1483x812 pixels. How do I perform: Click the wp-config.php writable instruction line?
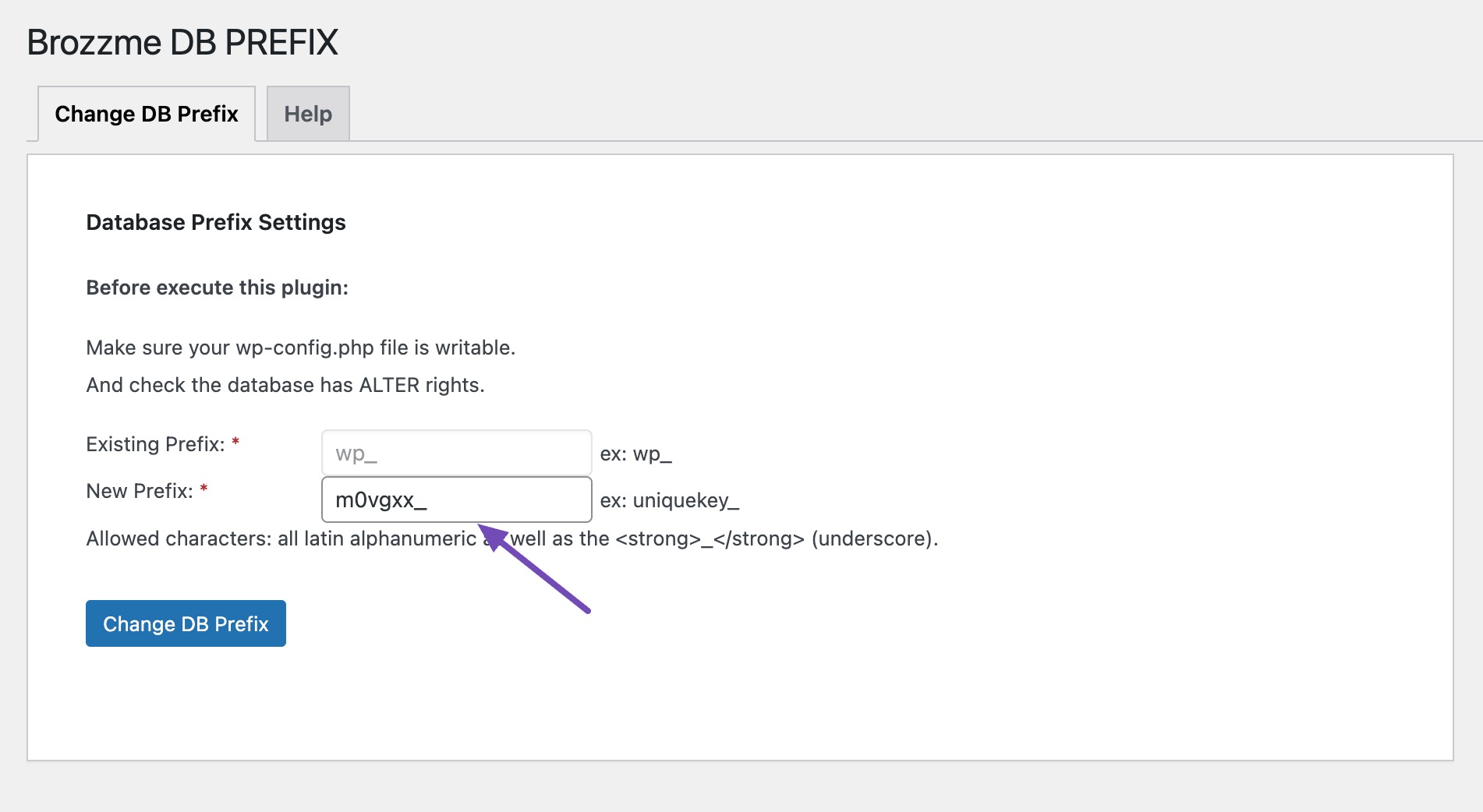click(300, 348)
